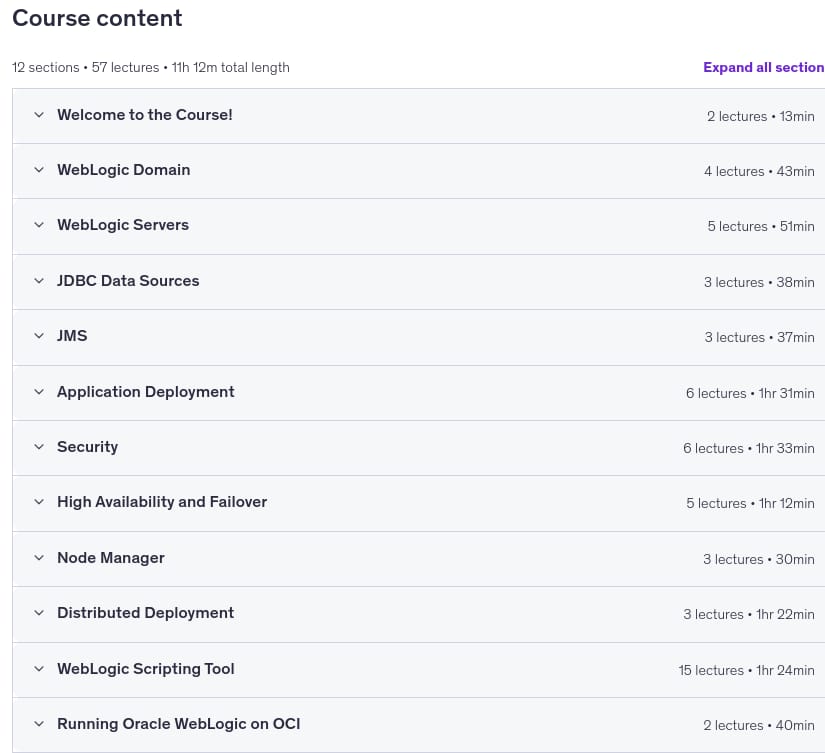Click the Course content heading
The height and width of the screenshot is (753, 825).
(97, 18)
